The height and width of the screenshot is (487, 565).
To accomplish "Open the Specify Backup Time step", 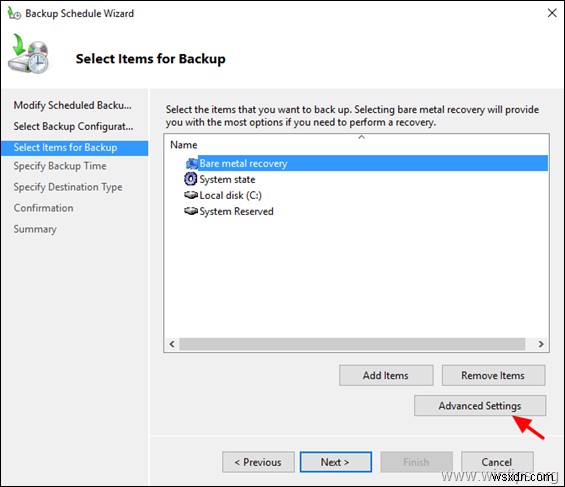I will click(60, 166).
